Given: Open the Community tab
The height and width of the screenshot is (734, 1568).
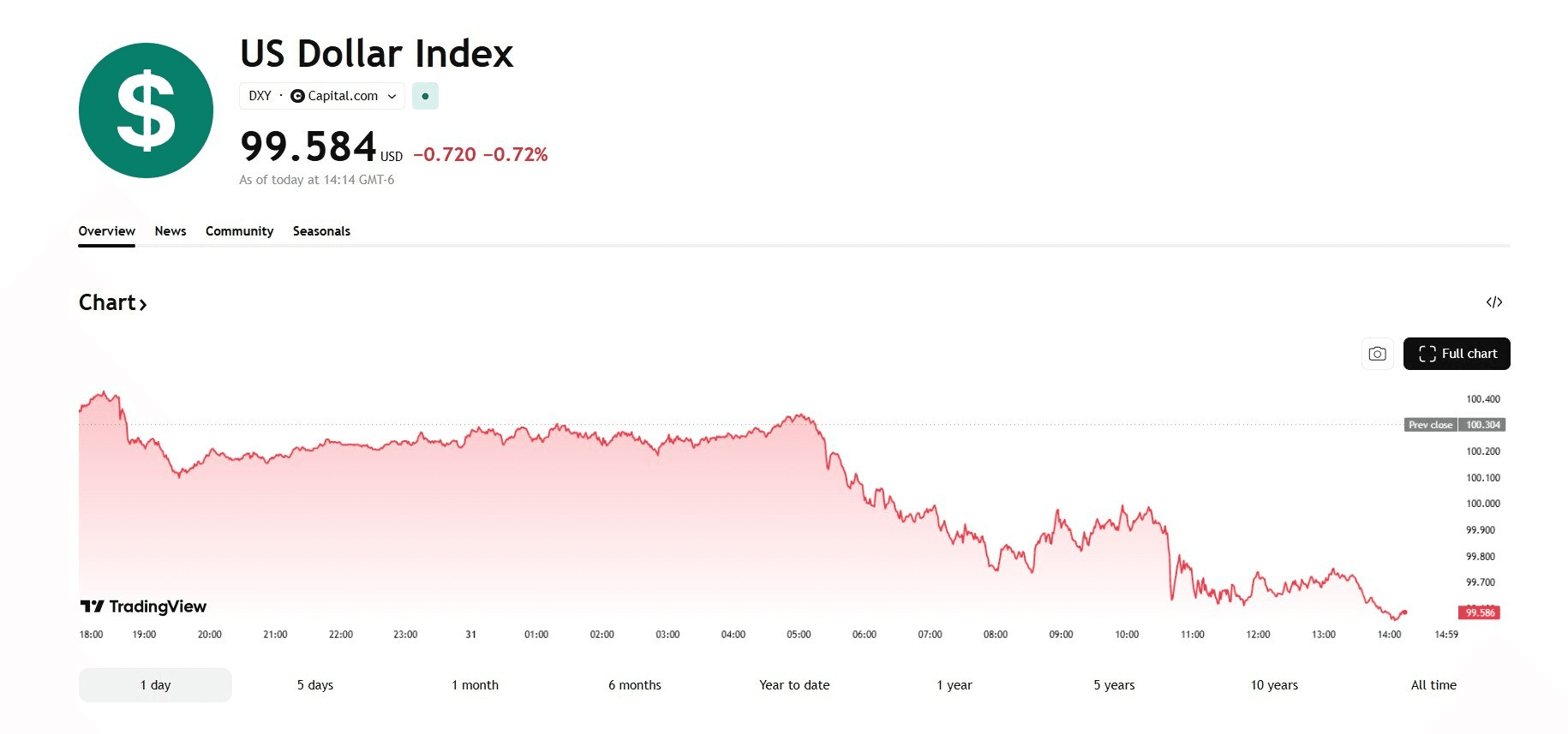Looking at the screenshot, I should [x=239, y=231].
